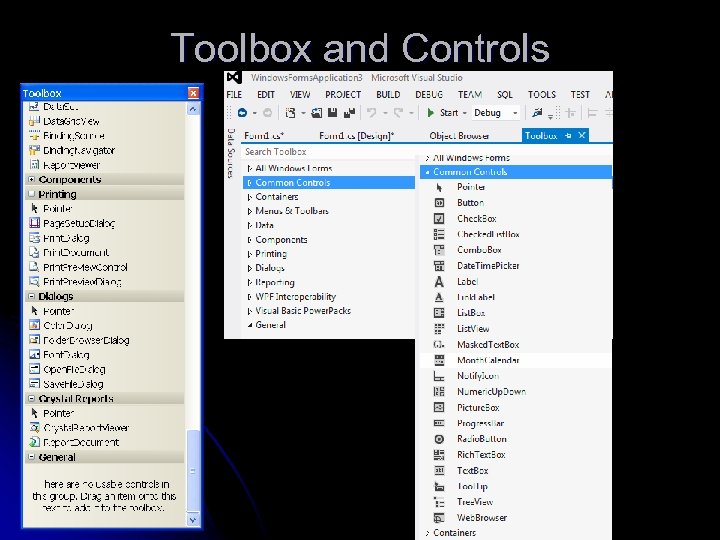The height and width of the screenshot is (540, 720).
Task: Select the CheckBox control icon
Action: click(x=439, y=219)
